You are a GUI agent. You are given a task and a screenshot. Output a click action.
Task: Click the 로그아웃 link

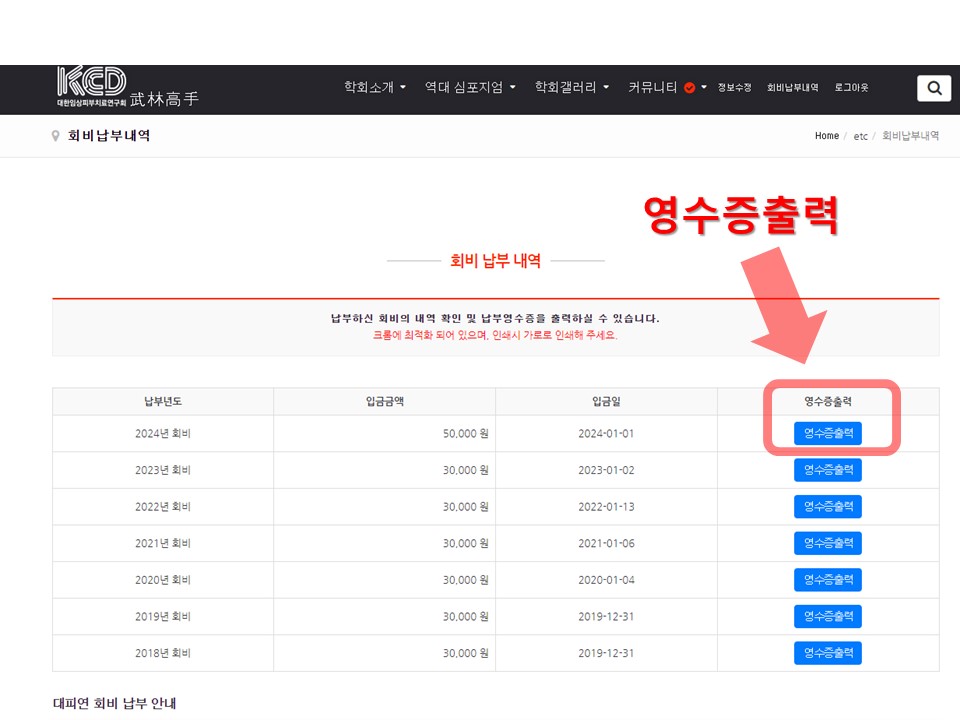tap(851, 88)
